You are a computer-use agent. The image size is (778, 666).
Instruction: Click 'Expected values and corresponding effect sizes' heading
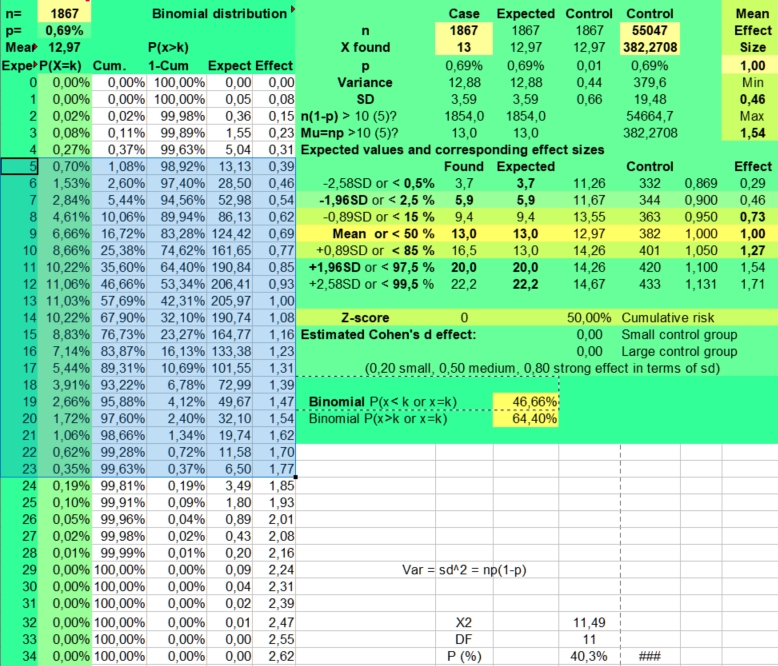point(452,150)
